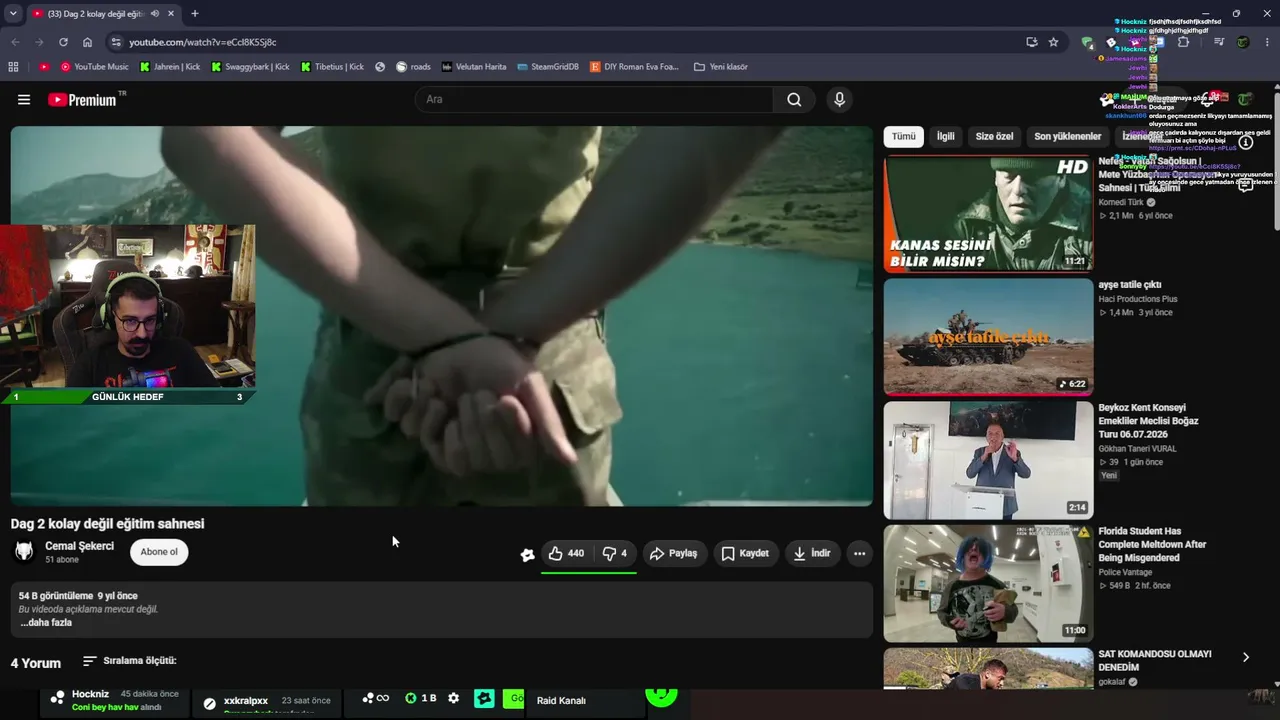
Task: Open Swaggybark | Kick bookmark
Action: tap(250, 67)
